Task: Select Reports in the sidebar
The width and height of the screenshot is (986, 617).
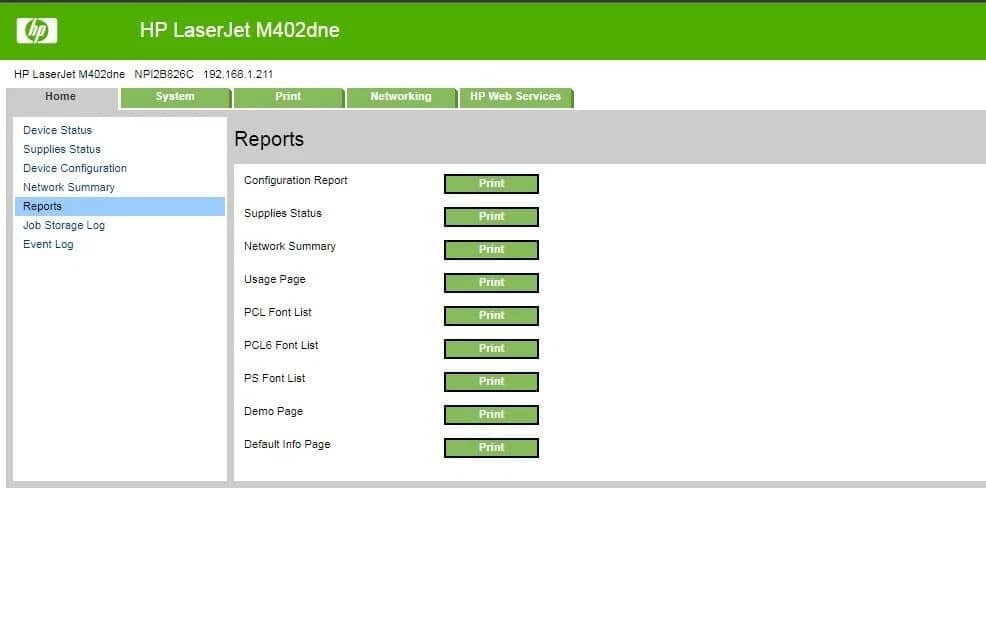Action: click(119, 206)
